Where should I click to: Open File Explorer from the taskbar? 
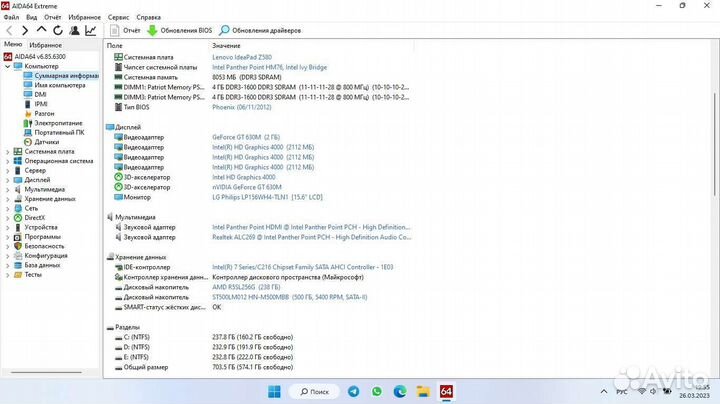tap(423, 392)
